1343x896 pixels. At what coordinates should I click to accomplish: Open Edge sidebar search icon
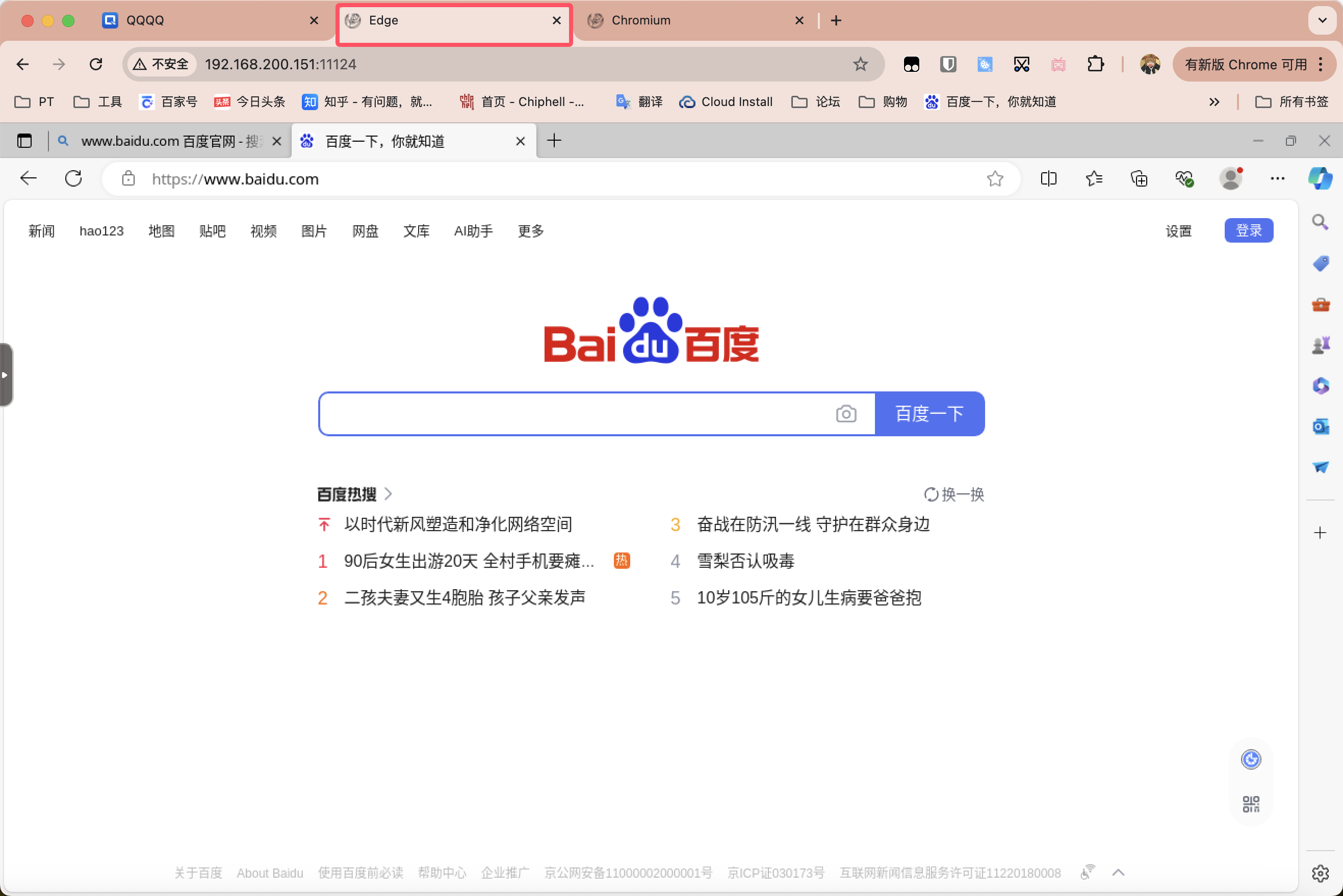click(x=1320, y=222)
